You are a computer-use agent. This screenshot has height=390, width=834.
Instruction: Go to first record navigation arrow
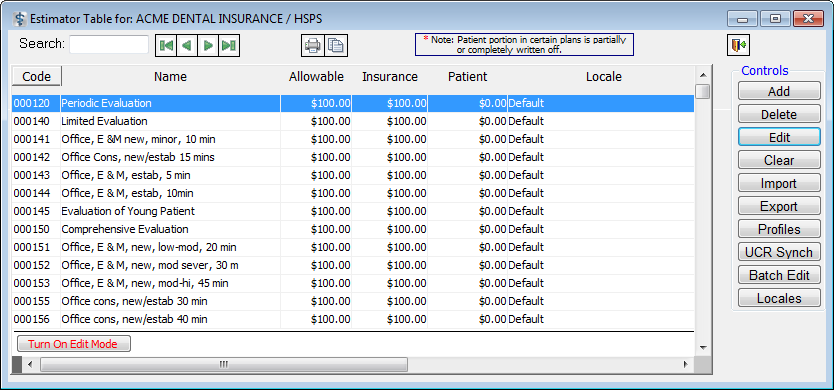point(166,46)
